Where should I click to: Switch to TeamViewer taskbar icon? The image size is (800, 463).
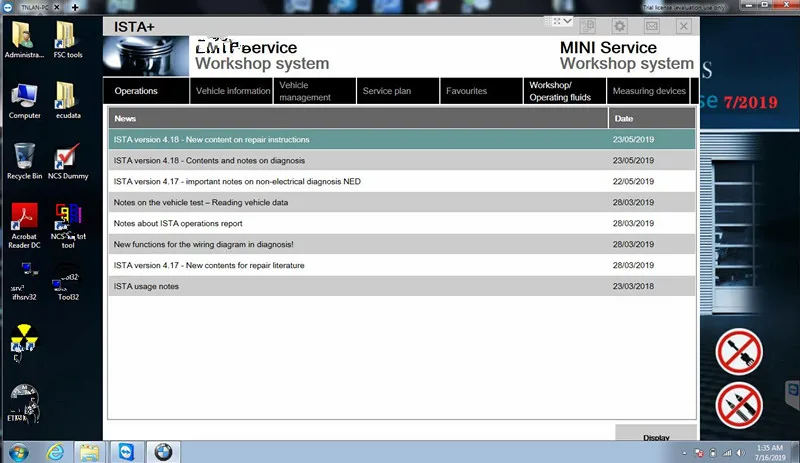126,452
